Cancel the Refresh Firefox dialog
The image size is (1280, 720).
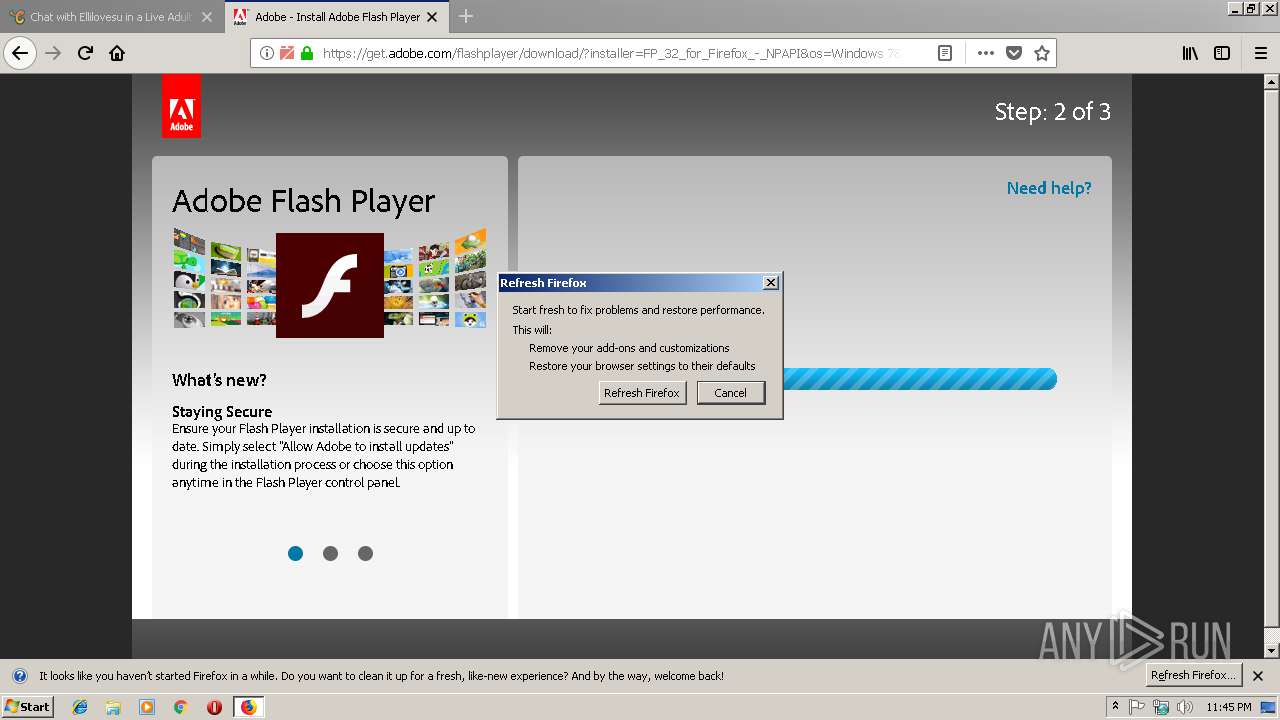(730, 393)
